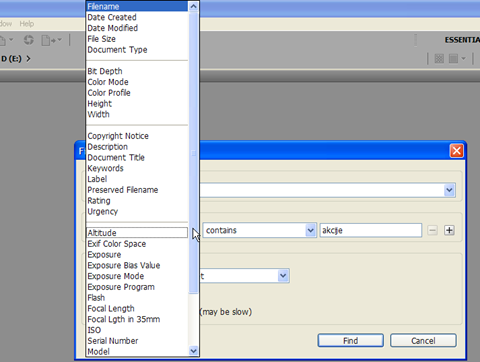Close the Find dialog

456,151
